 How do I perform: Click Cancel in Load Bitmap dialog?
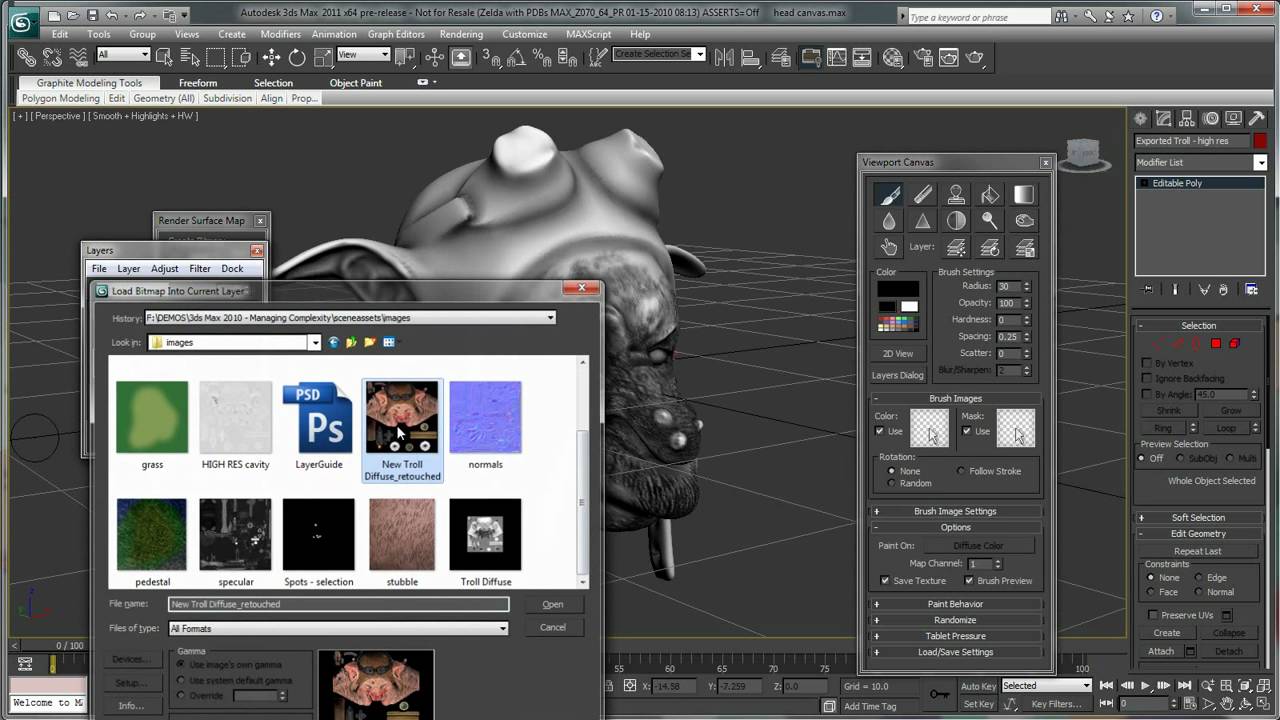[553, 628]
